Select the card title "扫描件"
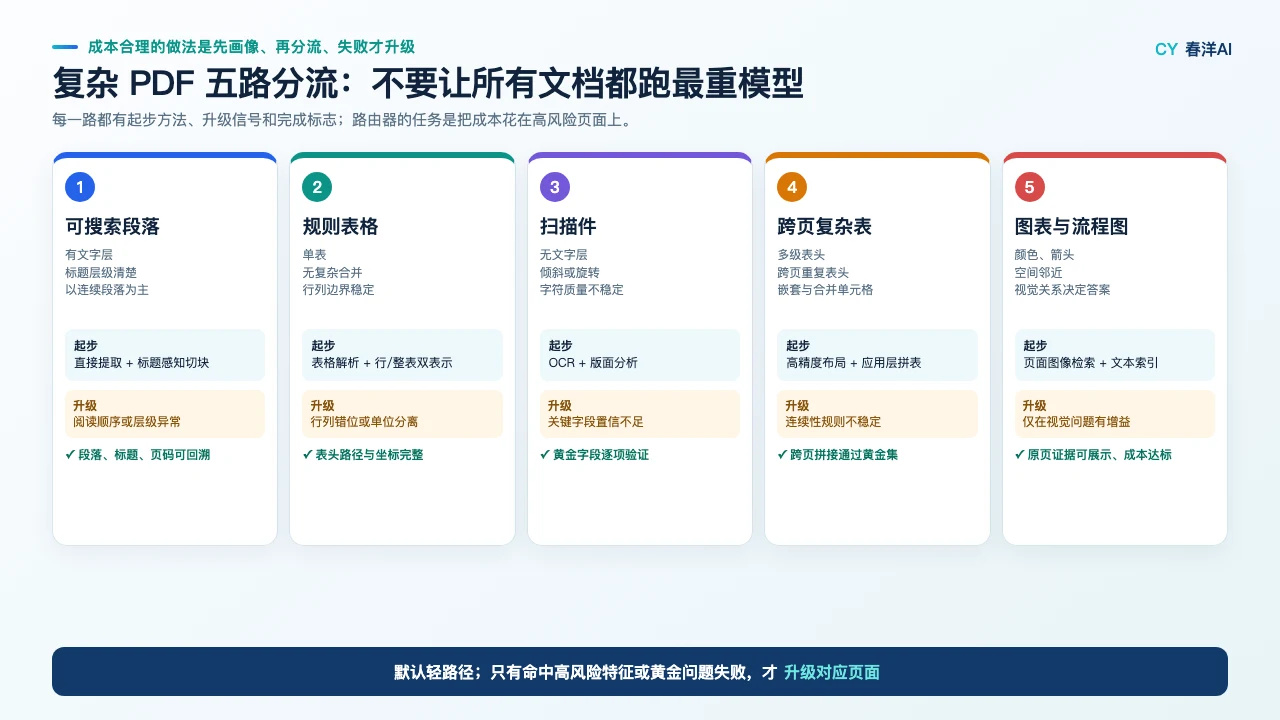The image size is (1280, 720). click(x=568, y=227)
